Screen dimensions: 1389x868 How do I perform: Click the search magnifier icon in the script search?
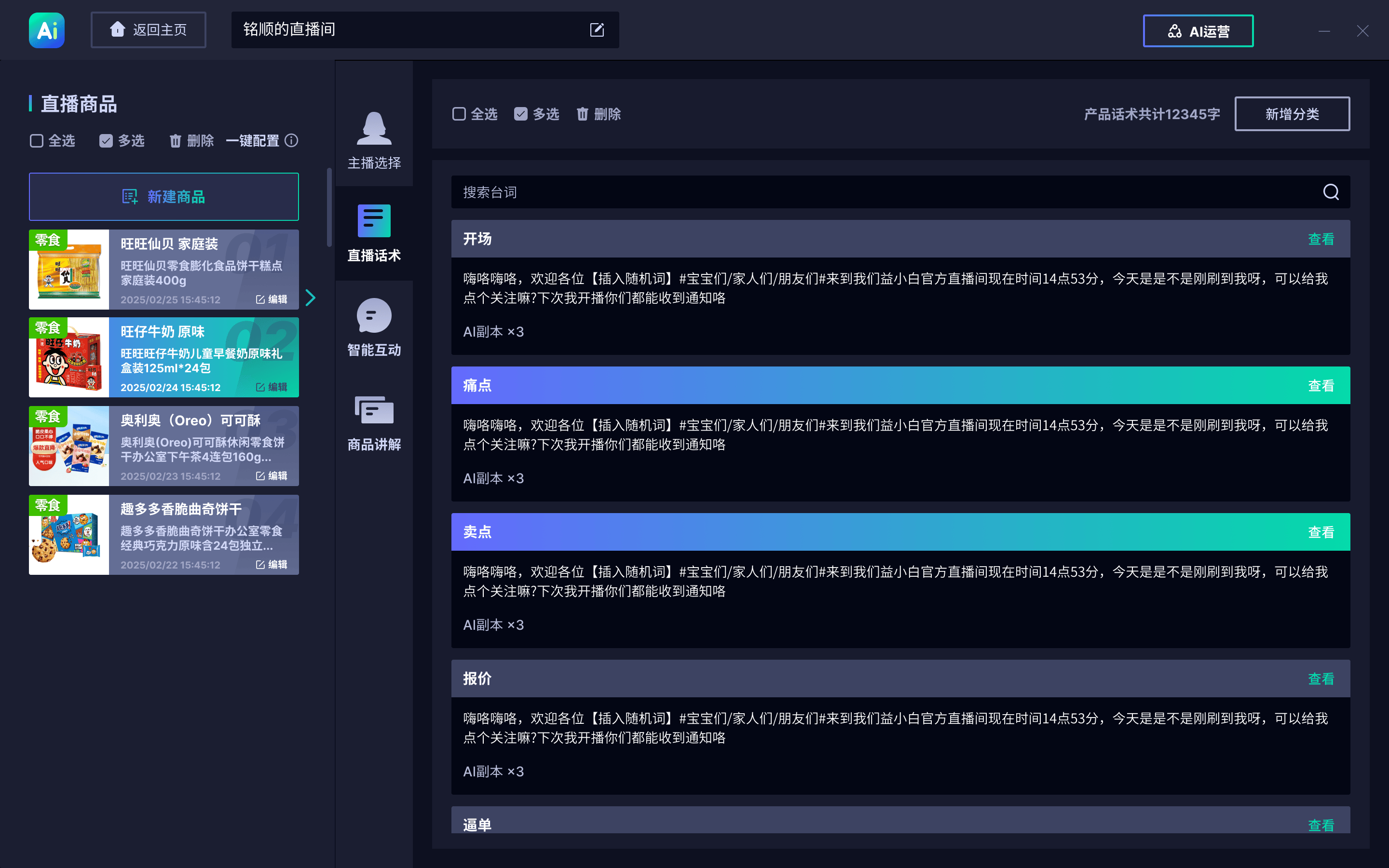(1331, 192)
